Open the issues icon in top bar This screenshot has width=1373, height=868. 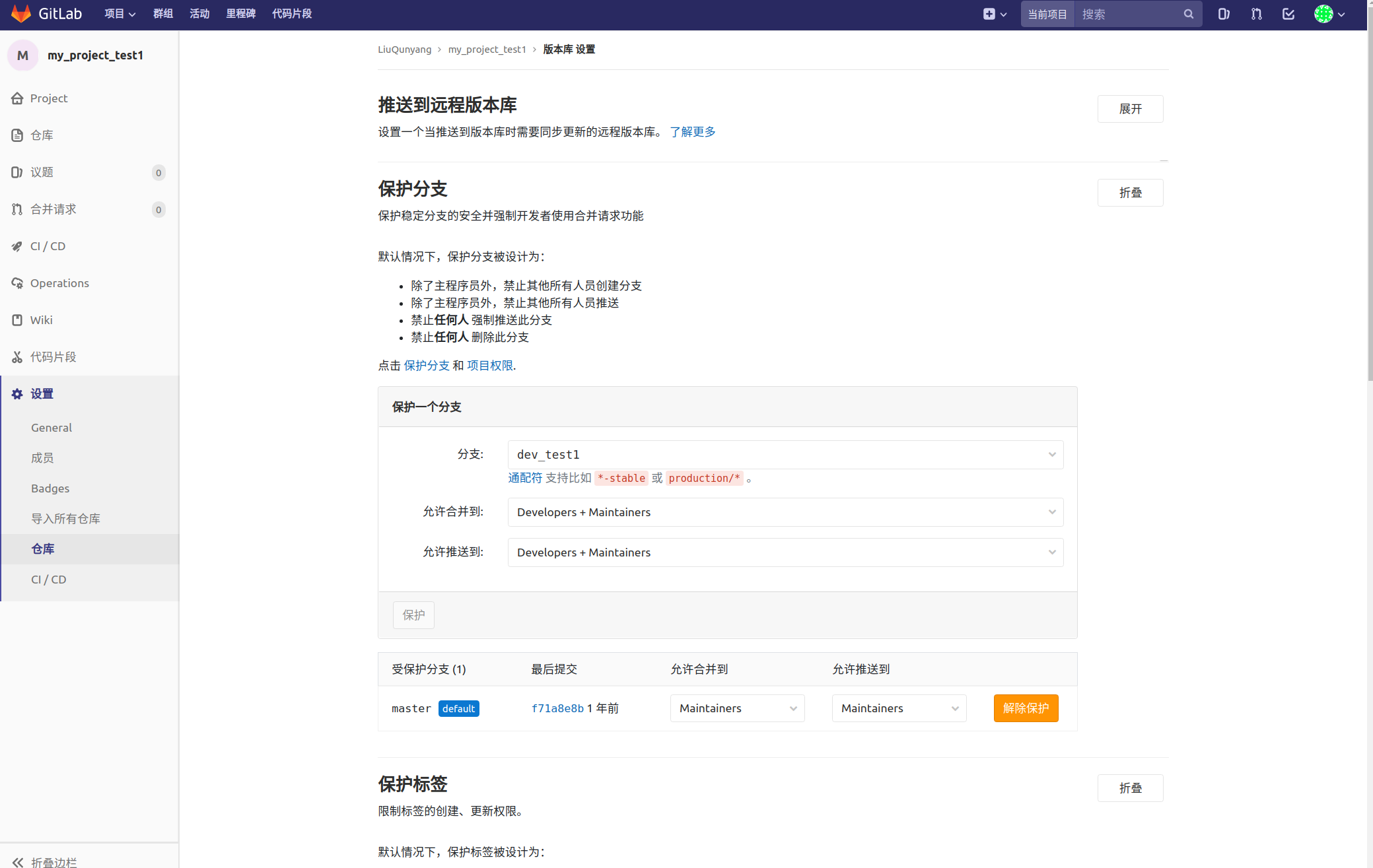pos(1223,13)
